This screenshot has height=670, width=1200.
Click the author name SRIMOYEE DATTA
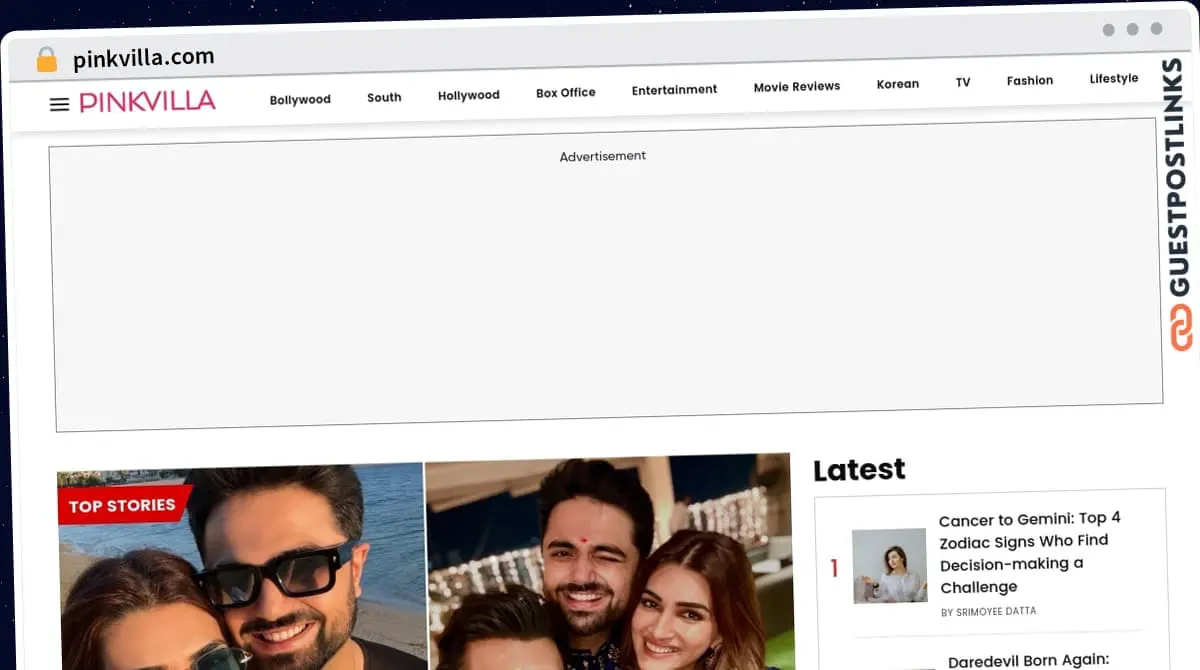990,611
